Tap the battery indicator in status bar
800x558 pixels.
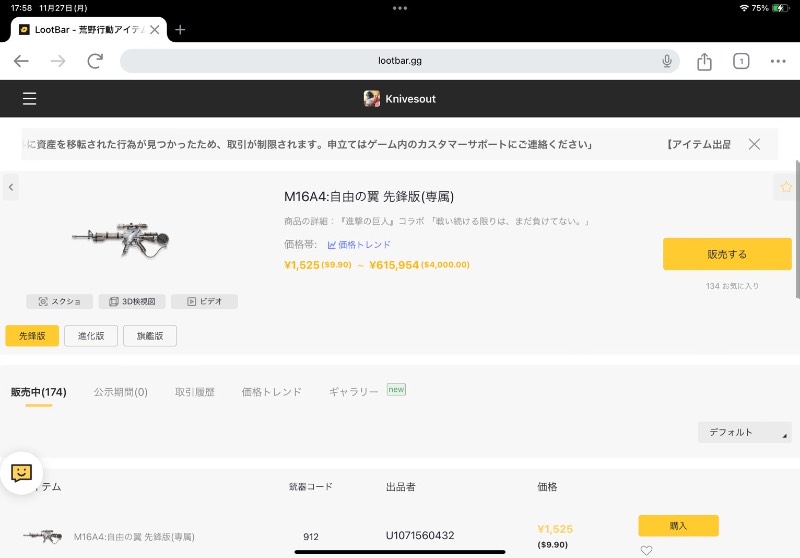coord(780,8)
